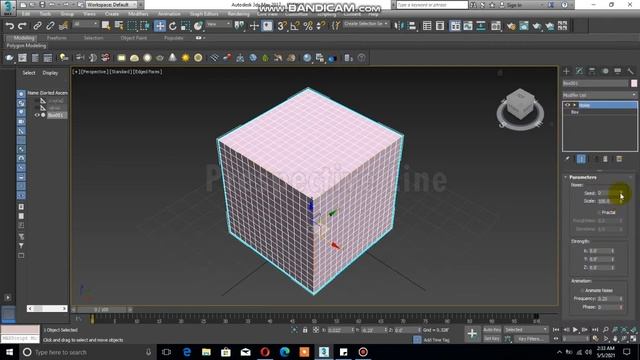
Task: Click the Redo arrow in the main toolbar
Action: [x=22, y=26]
